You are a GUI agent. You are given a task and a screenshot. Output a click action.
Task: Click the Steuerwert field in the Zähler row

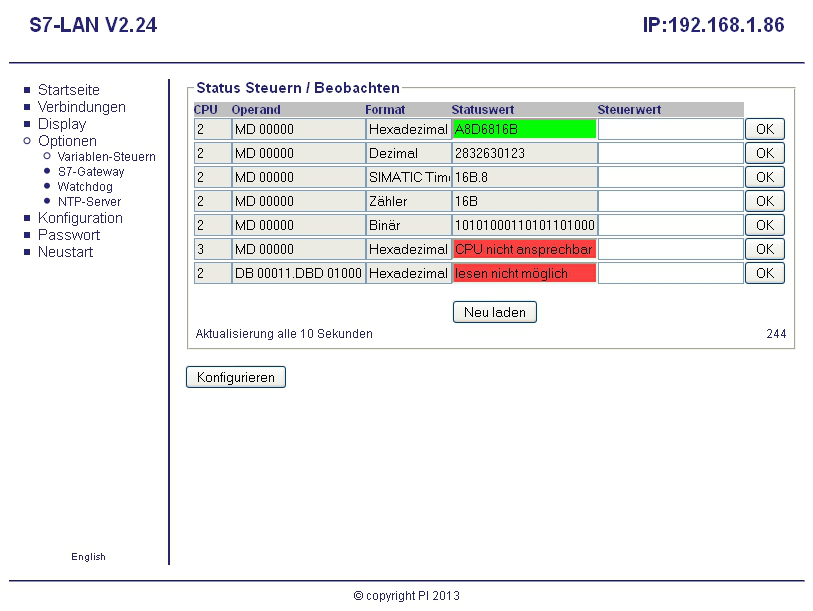tap(670, 201)
